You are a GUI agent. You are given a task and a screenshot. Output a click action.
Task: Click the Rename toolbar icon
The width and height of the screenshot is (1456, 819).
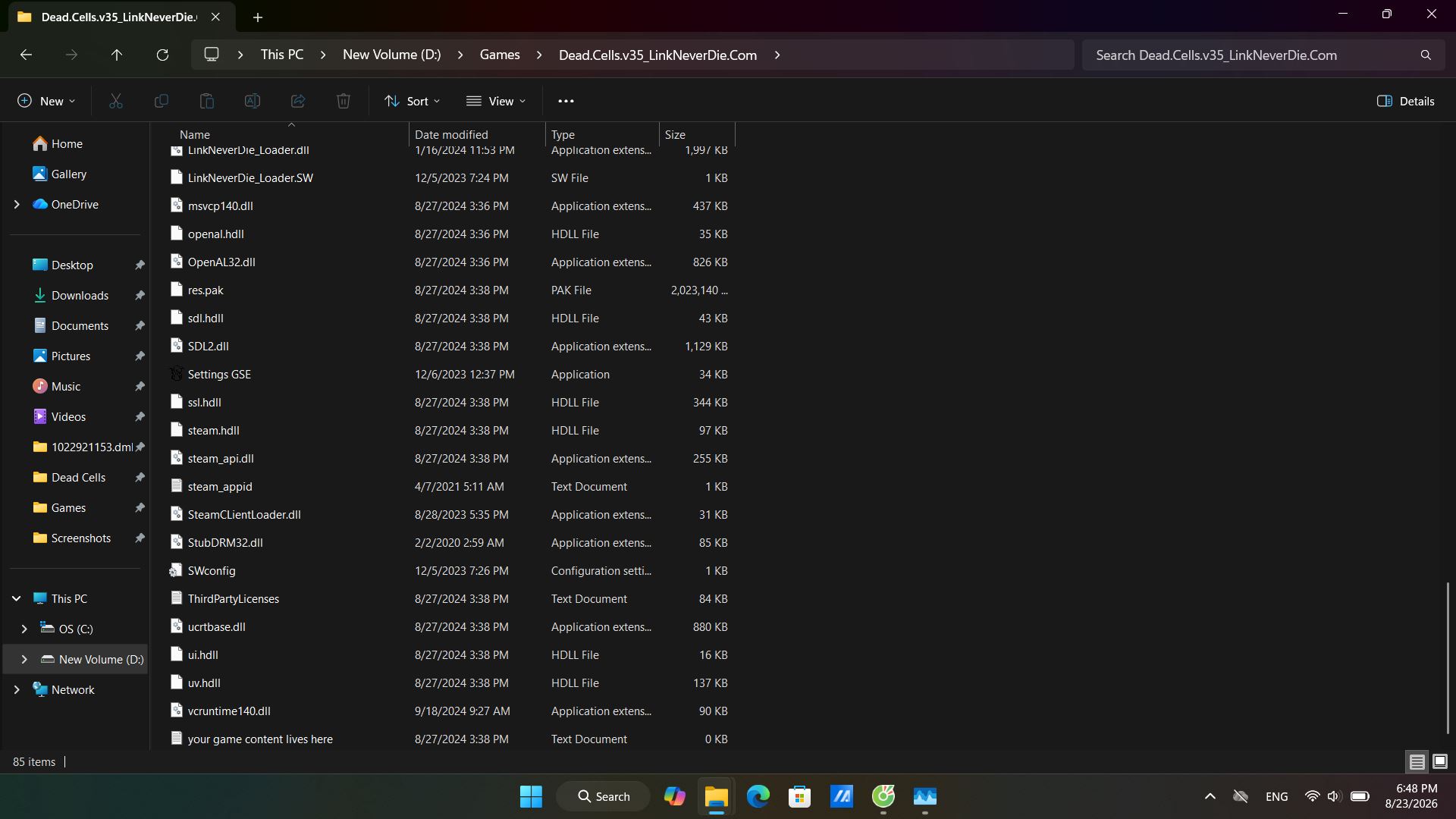tap(253, 101)
